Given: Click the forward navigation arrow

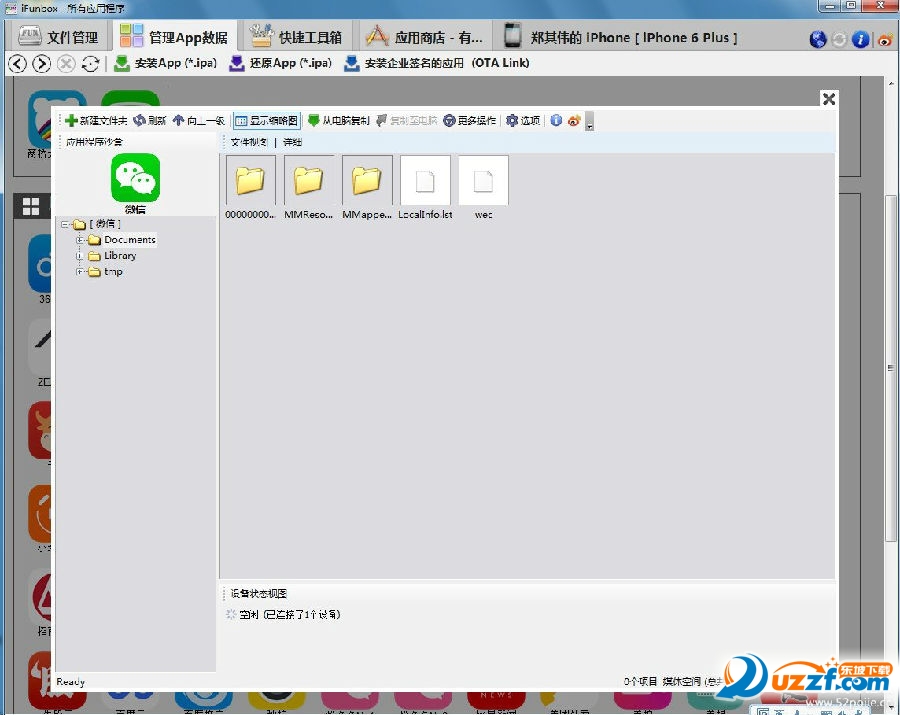Looking at the screenshot, I should (x=41, y=63).
